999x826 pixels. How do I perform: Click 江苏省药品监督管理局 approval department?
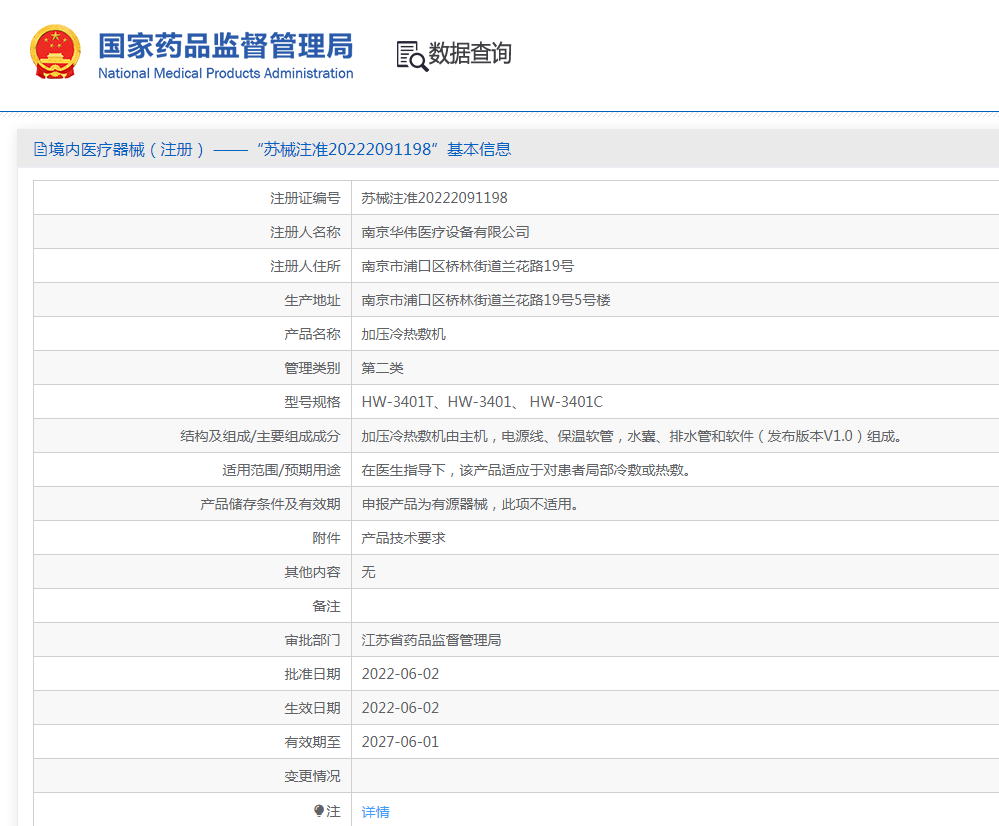click(x=431, y=640)
